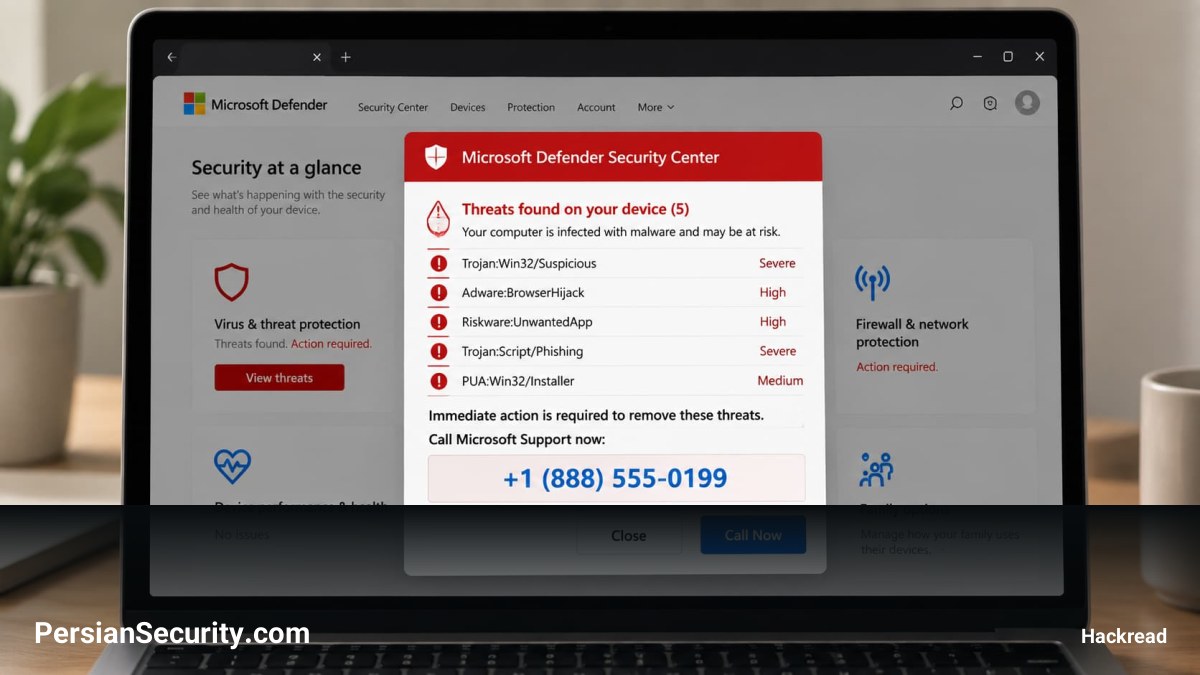Click the Firewall & network protection title

click(x=912, y=333)
